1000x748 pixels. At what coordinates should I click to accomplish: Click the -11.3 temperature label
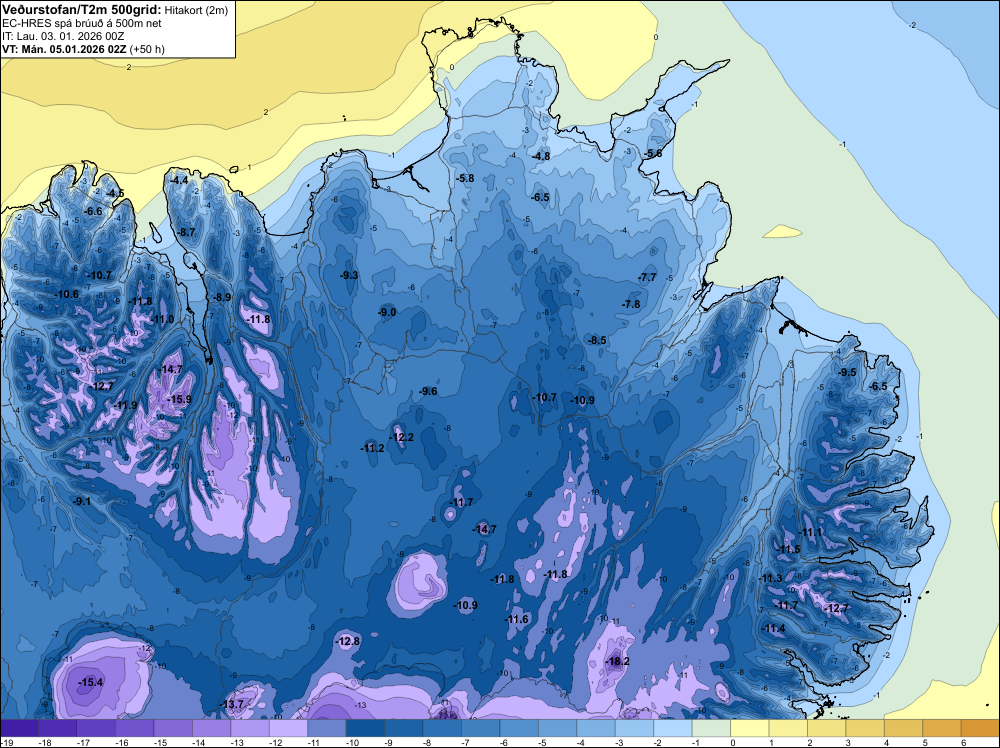771,578
